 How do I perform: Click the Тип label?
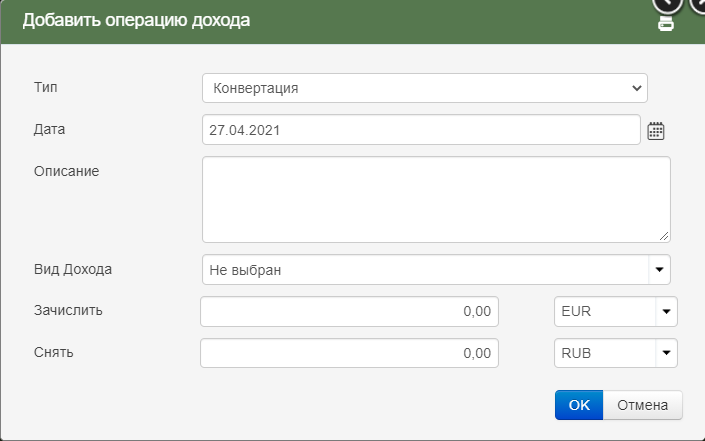(45, 87)
